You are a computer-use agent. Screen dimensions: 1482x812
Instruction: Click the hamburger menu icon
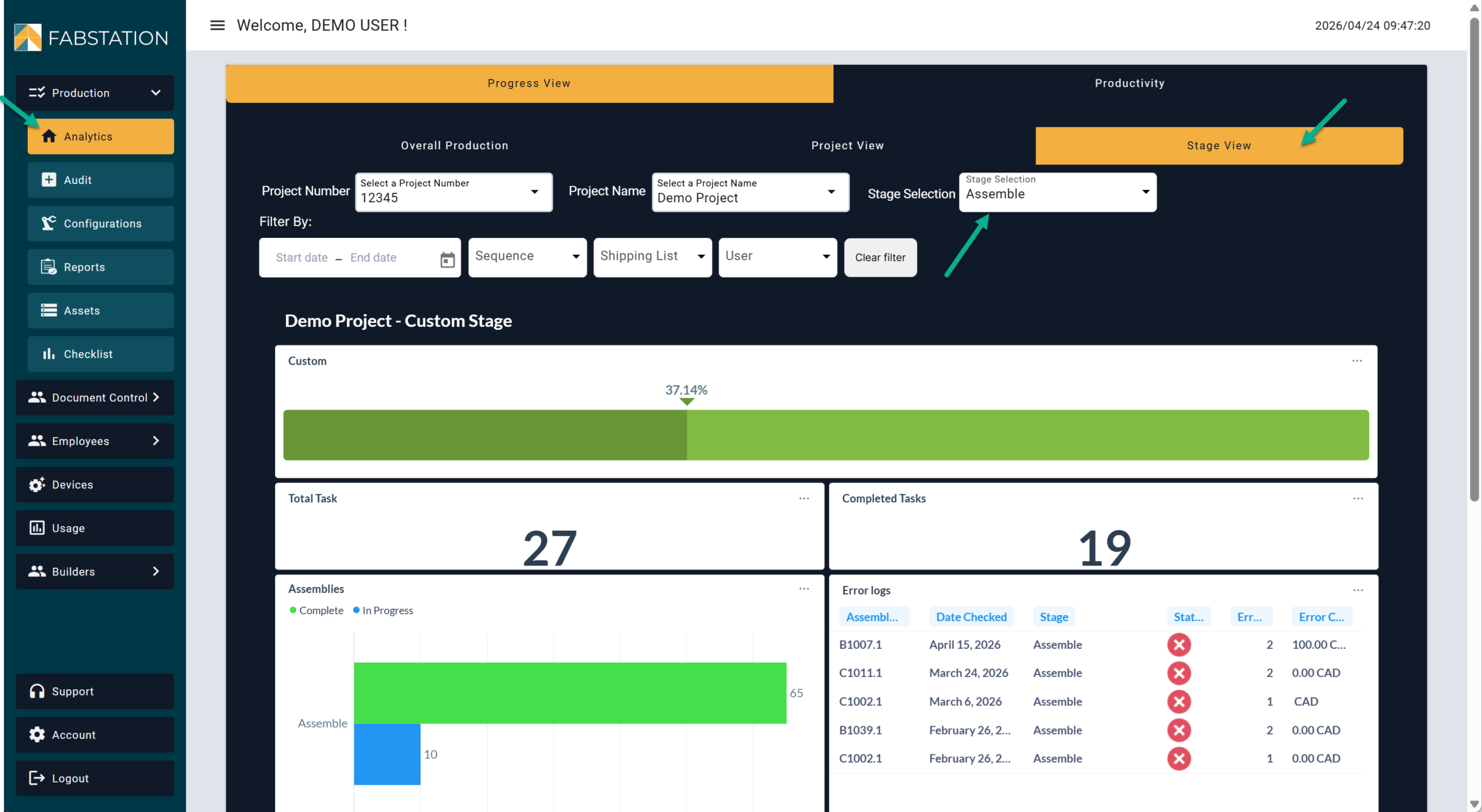pos(217,25)
